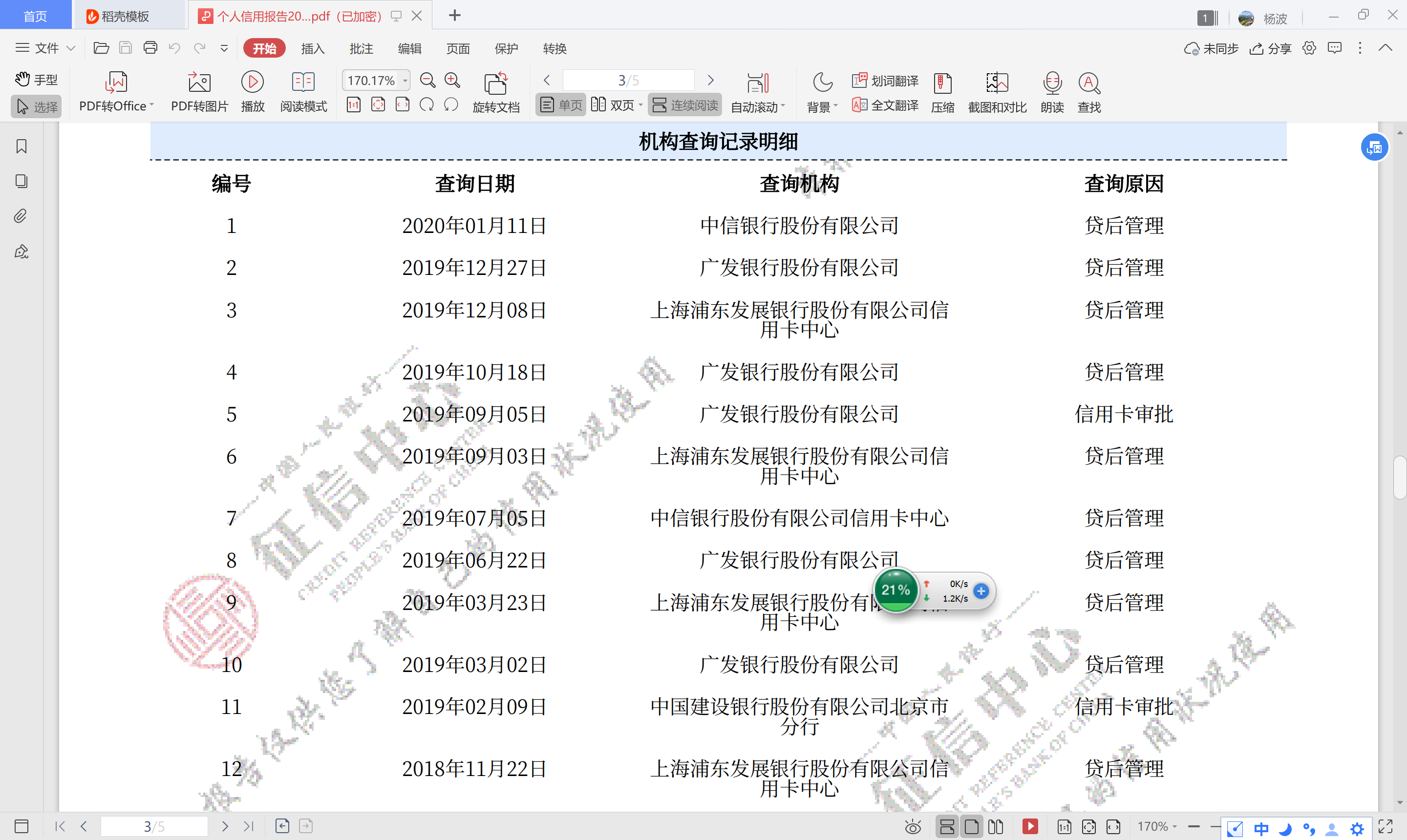Open bookmark panel in left sidebar
1407x840 pixels.
coord(21,146)
